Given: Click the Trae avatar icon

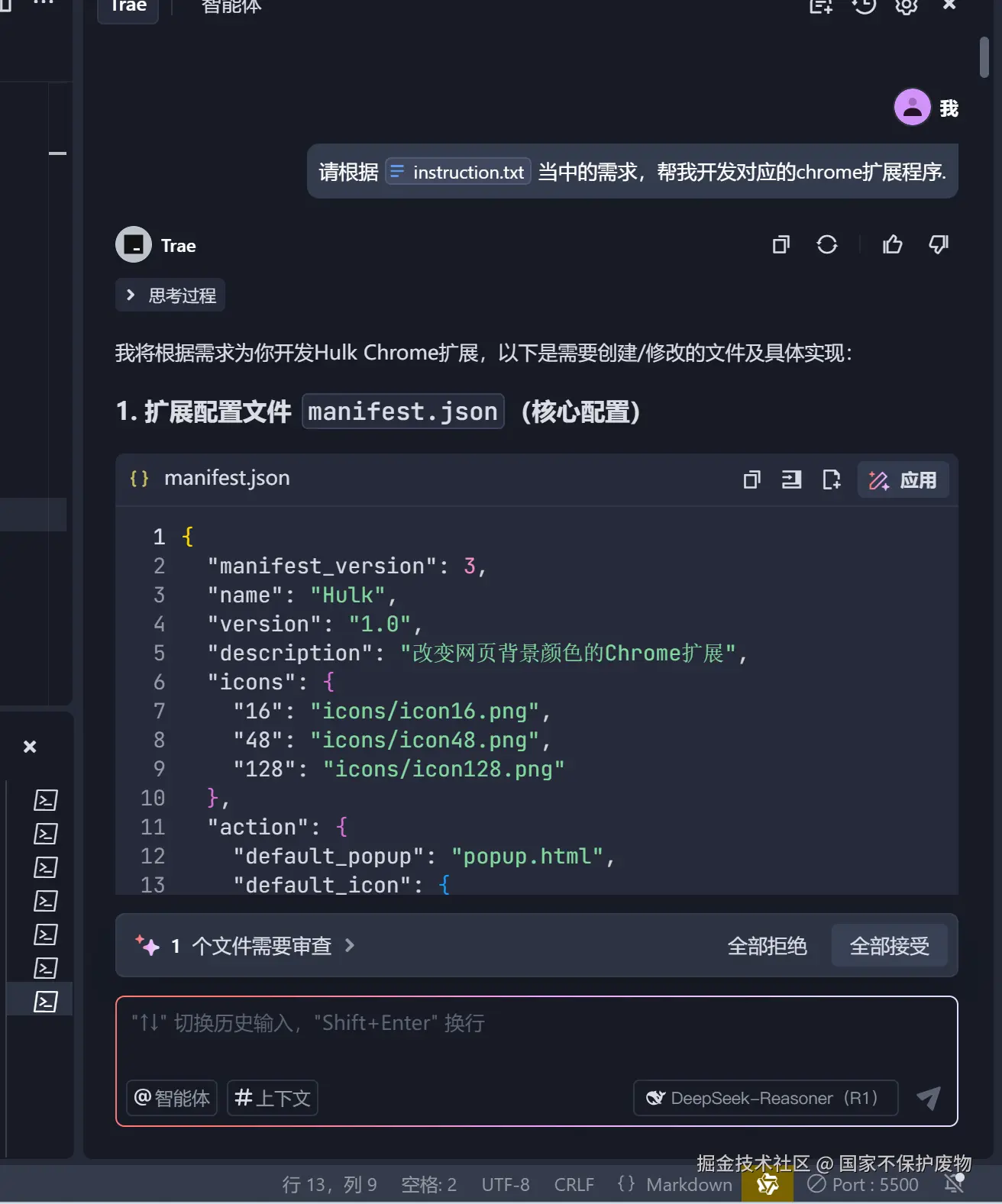Looking at the screenshot, I should 134,245.
